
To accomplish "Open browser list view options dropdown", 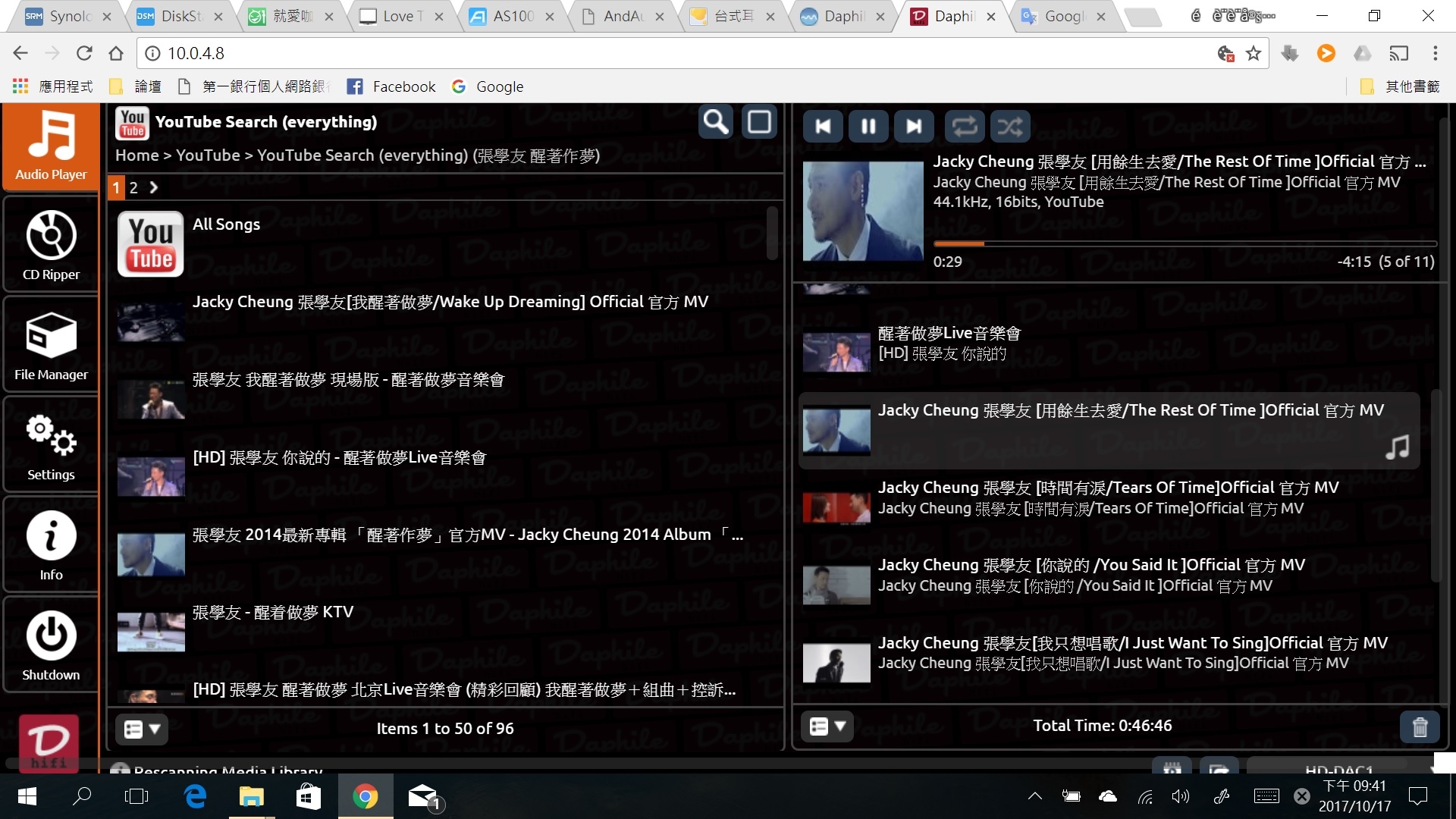I will [142, 730].
